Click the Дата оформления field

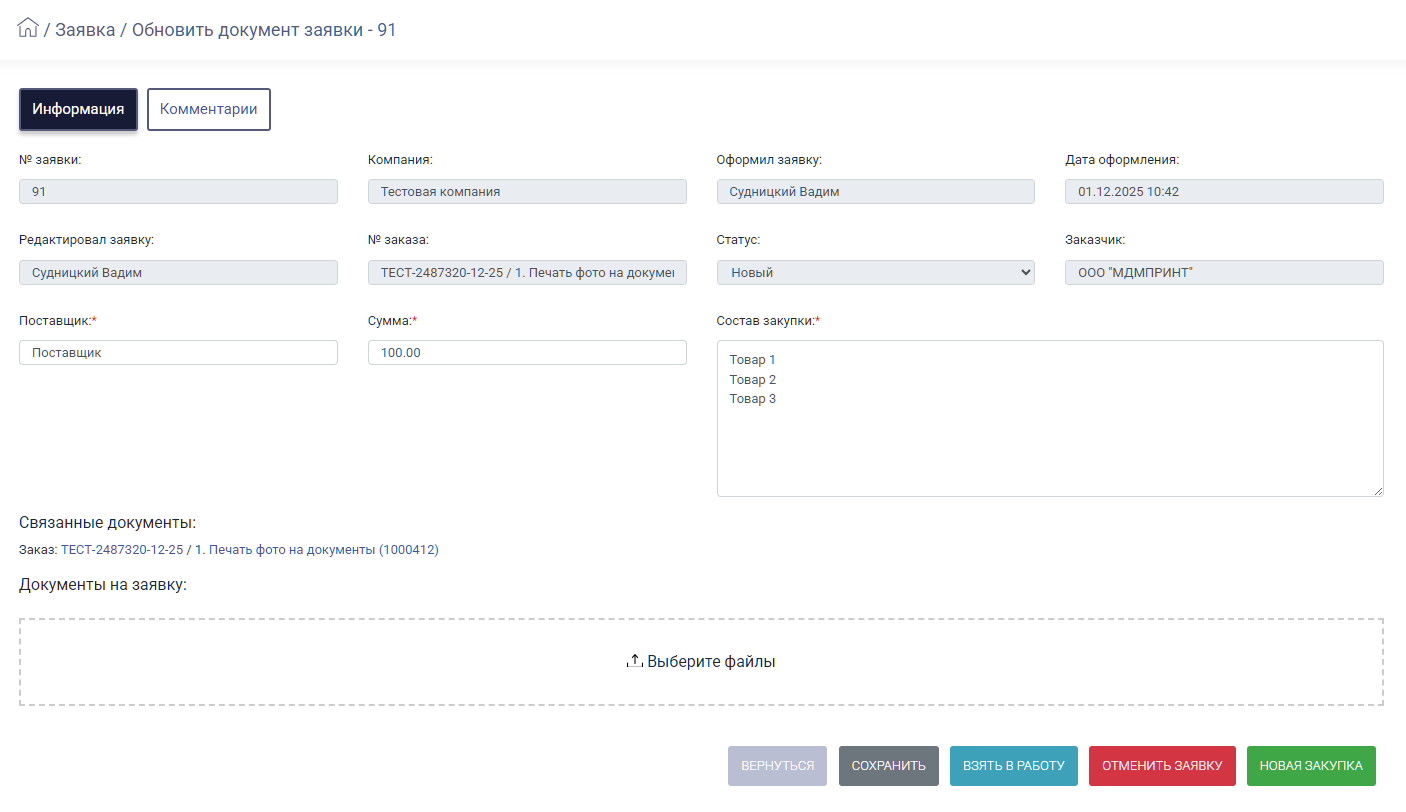click(1224, 191)
